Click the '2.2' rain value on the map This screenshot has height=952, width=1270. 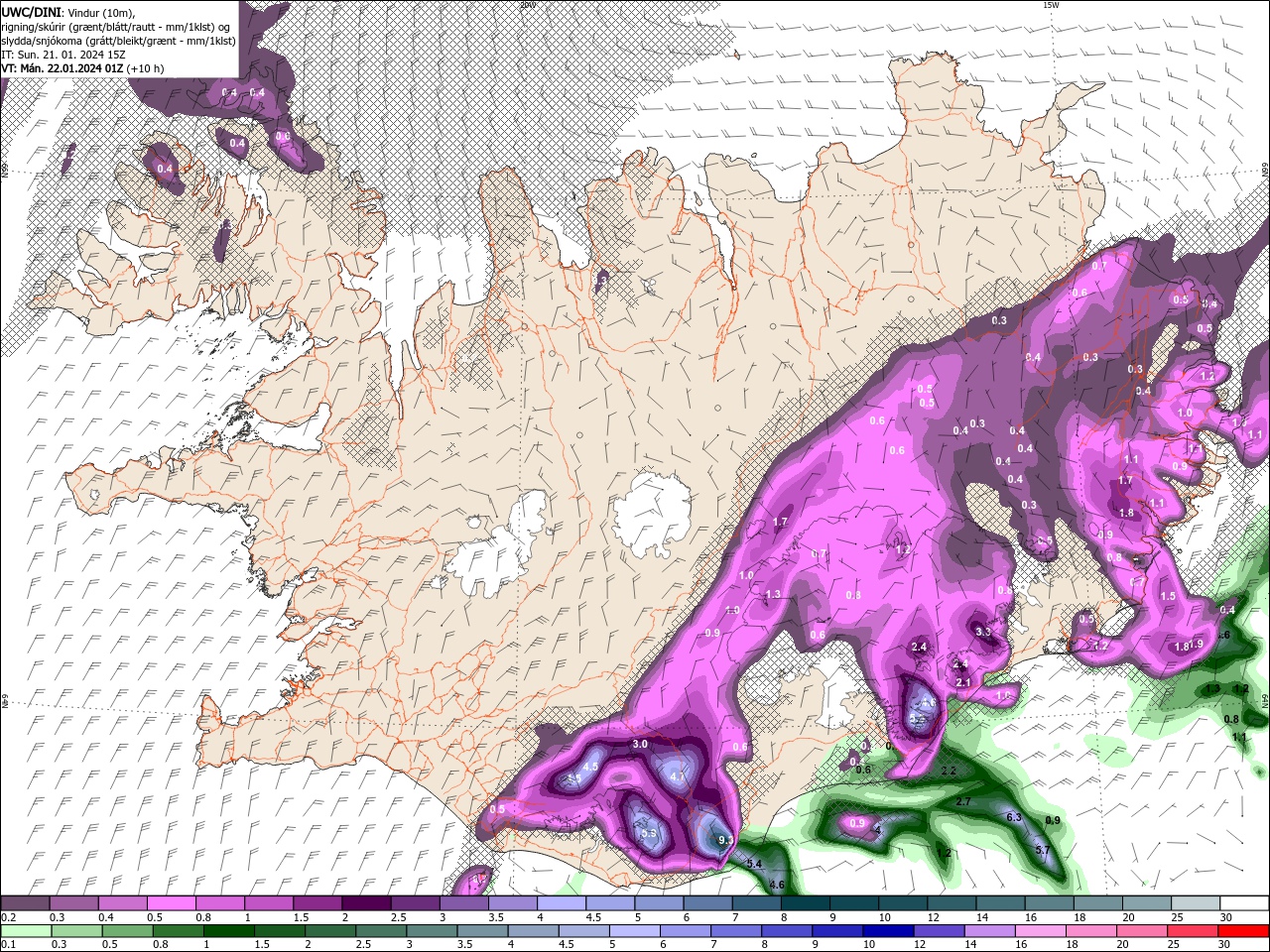[949, 771]
